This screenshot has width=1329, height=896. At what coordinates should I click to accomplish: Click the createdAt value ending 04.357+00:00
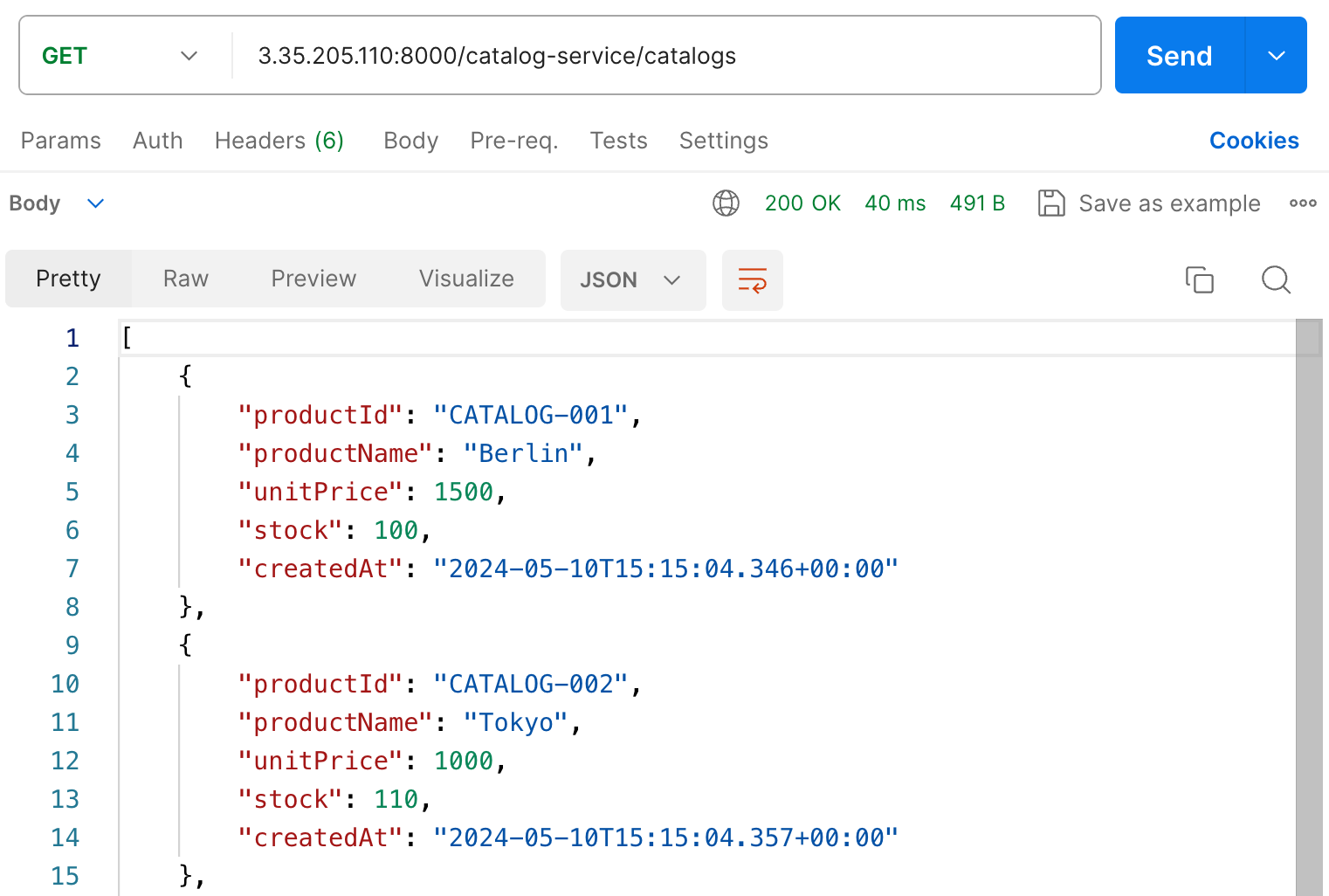click(666, 837)
